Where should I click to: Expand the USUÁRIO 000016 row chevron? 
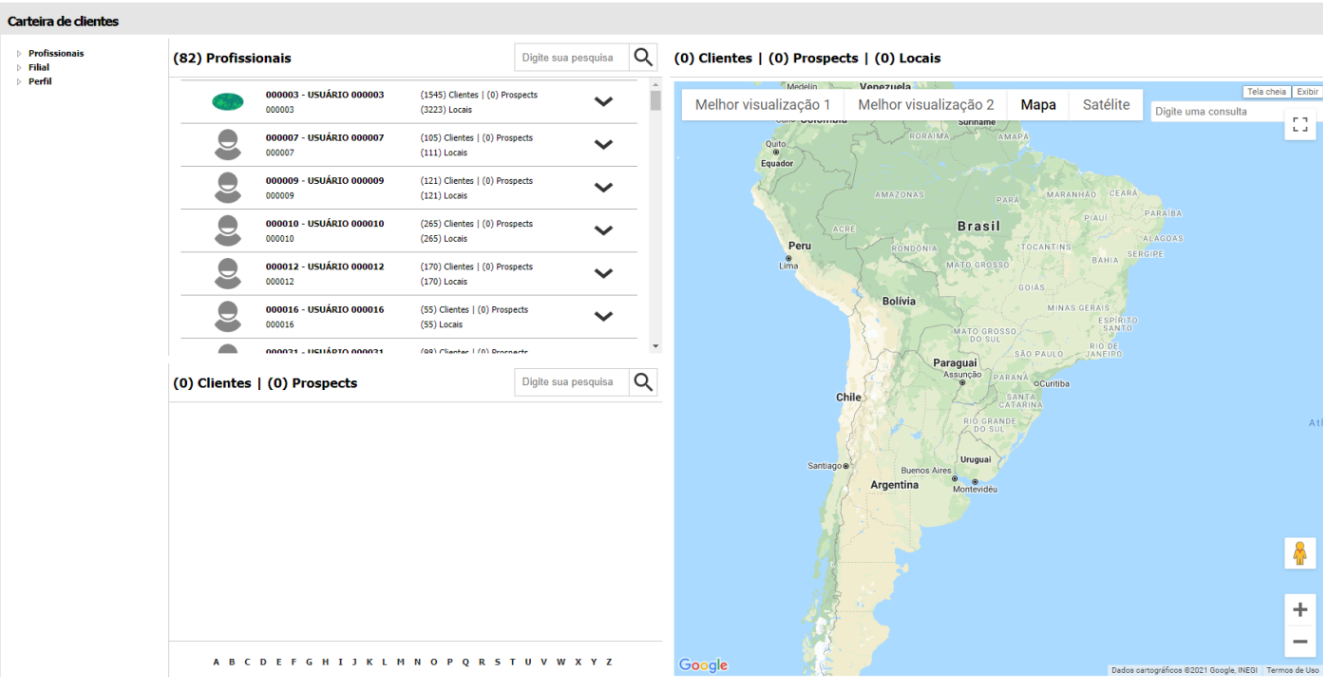pos(603,316)
